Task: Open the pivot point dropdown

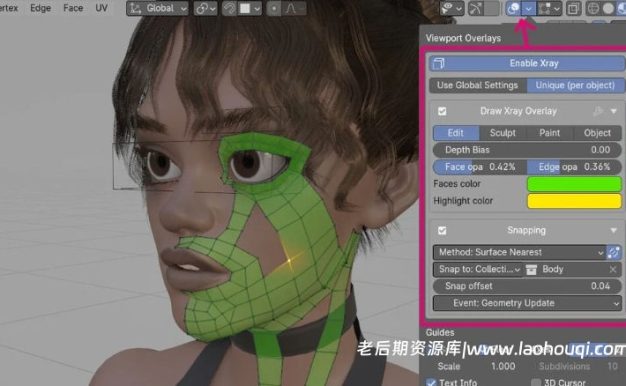Action: point(206,8)
